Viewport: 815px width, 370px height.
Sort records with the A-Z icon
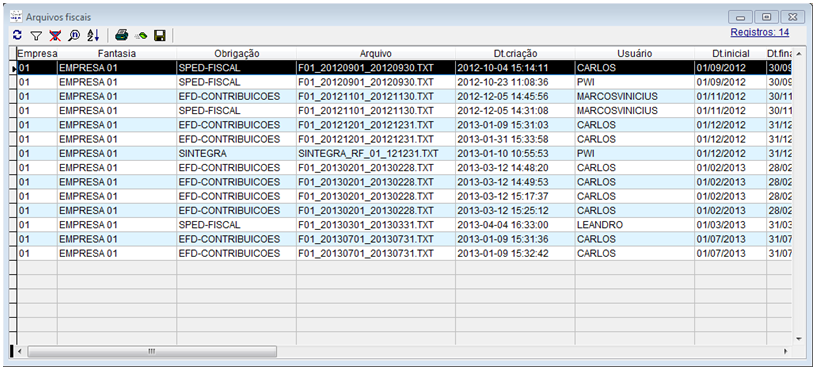(x=93, y=35)
